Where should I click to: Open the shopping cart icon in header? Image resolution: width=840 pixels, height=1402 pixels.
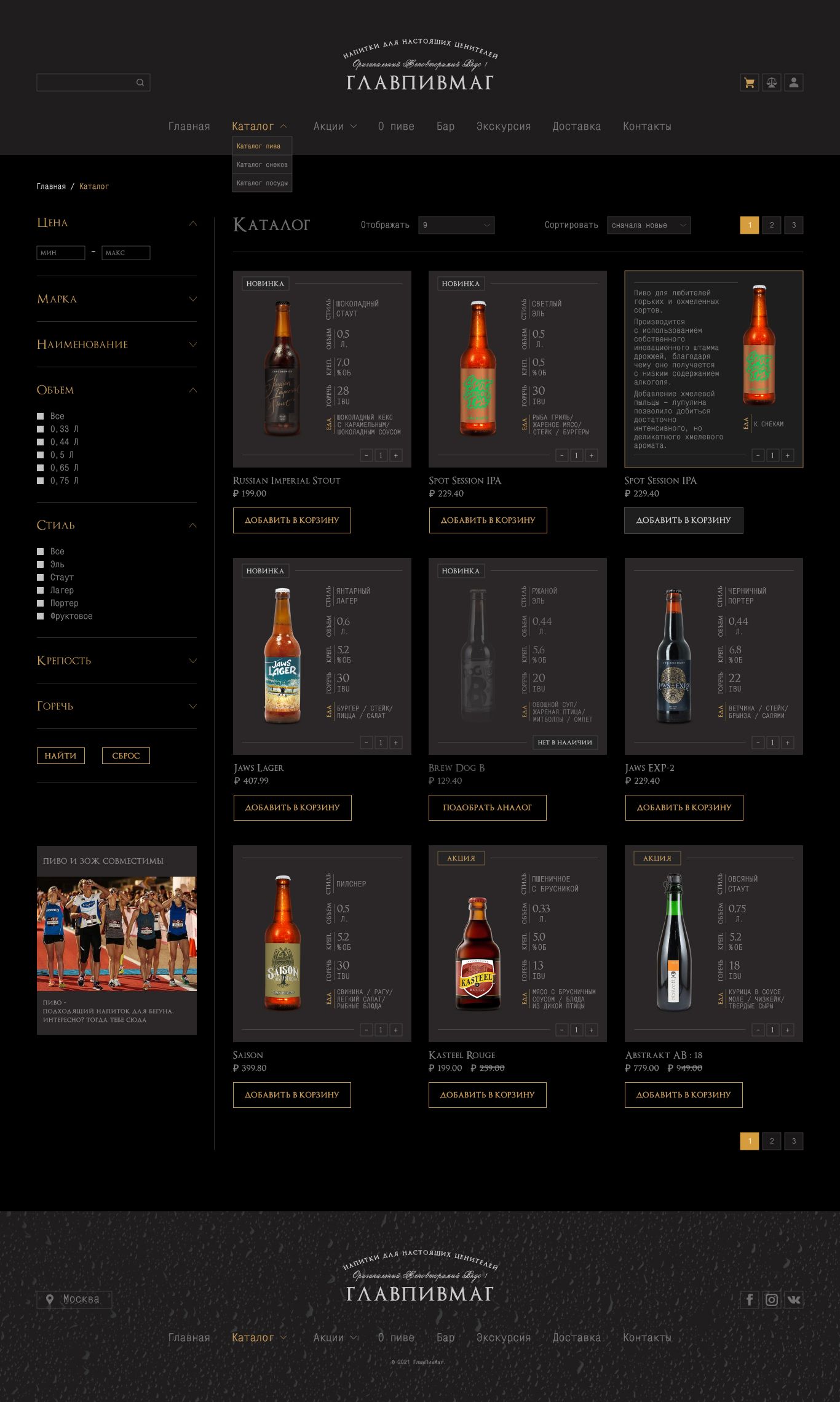pyautogui.click(x=749, y=82)
